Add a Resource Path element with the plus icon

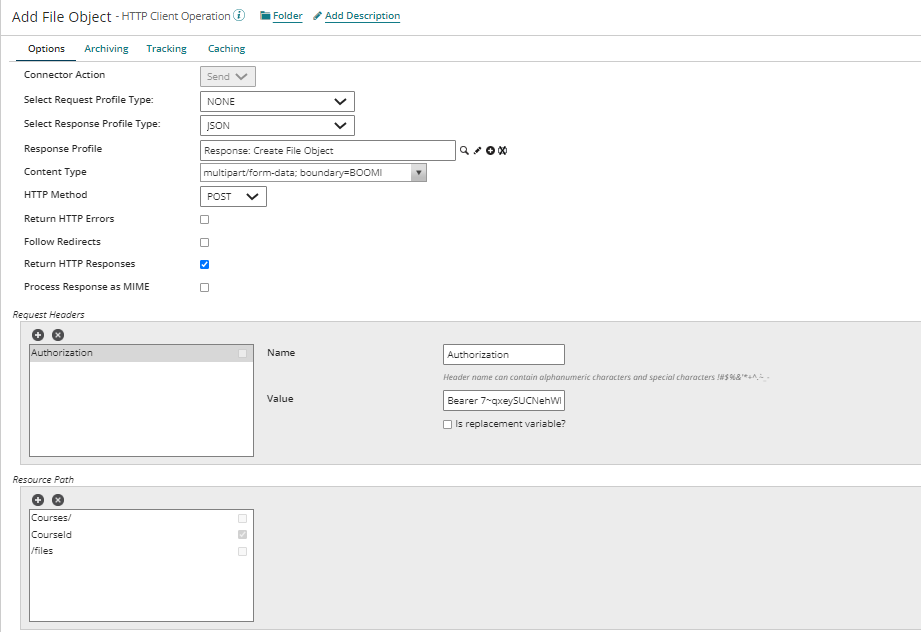click(x=37, y=499)
